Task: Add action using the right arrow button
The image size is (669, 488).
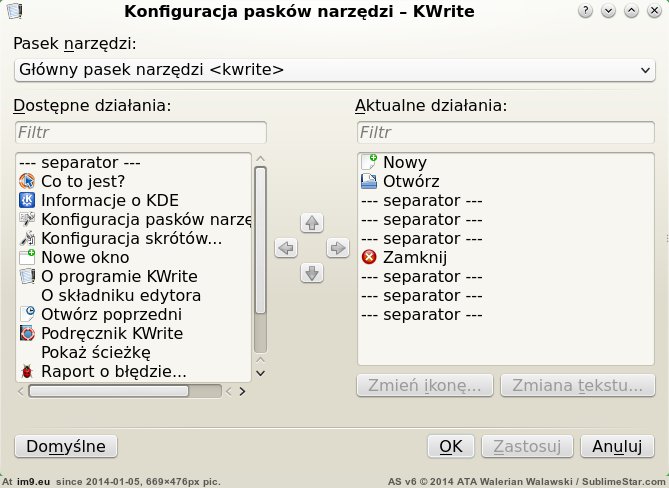Action: click(337, 248)
